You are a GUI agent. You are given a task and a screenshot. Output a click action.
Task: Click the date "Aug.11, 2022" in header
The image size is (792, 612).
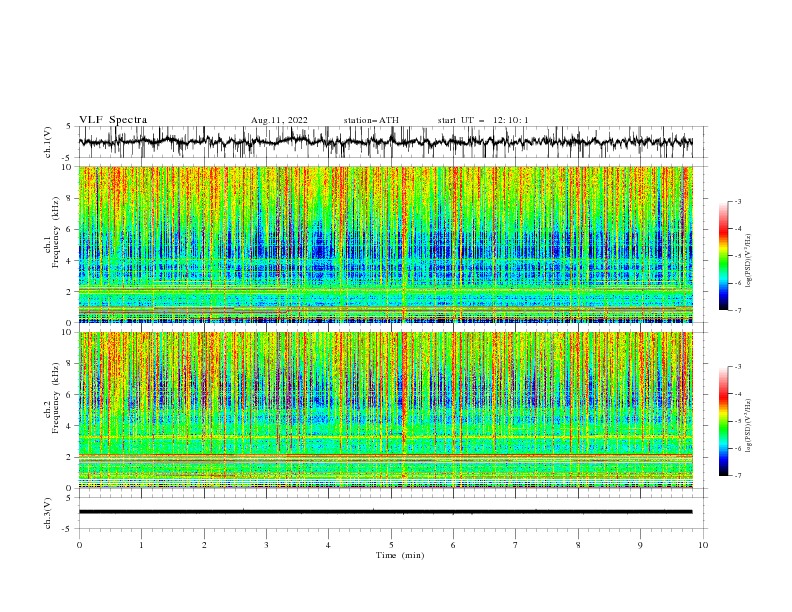coord(279,120)
